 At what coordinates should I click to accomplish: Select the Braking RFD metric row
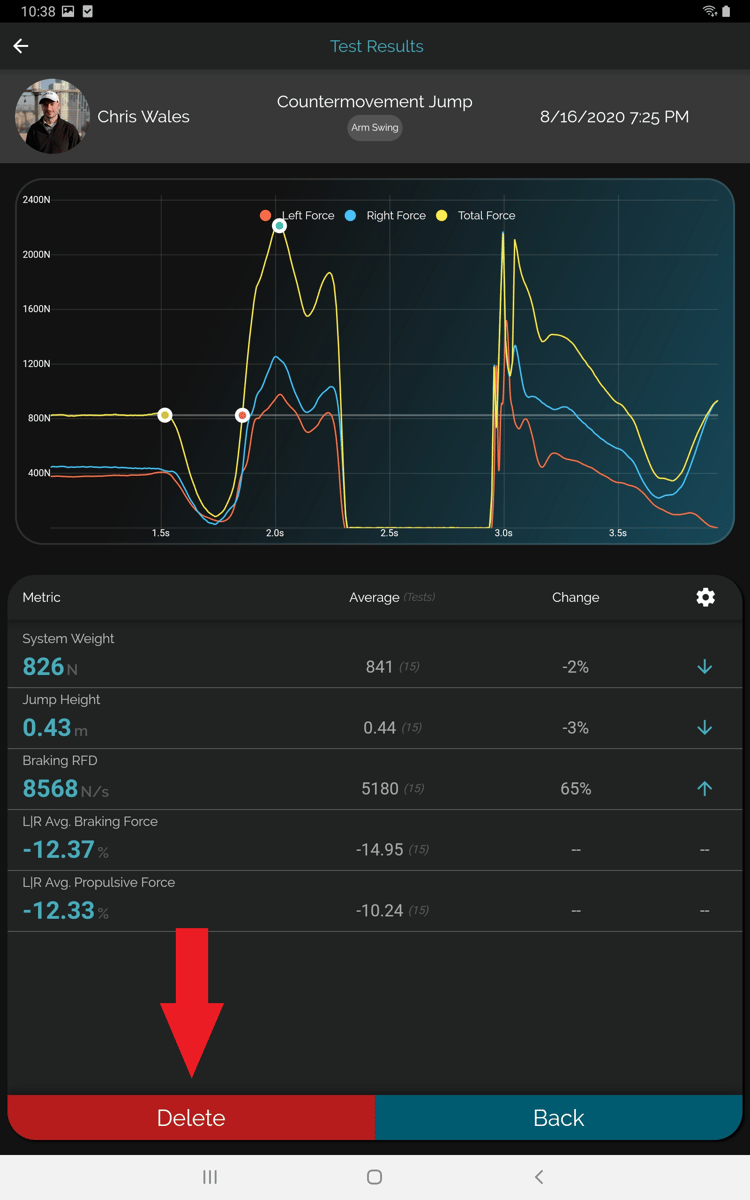click(x=375, y=779)
